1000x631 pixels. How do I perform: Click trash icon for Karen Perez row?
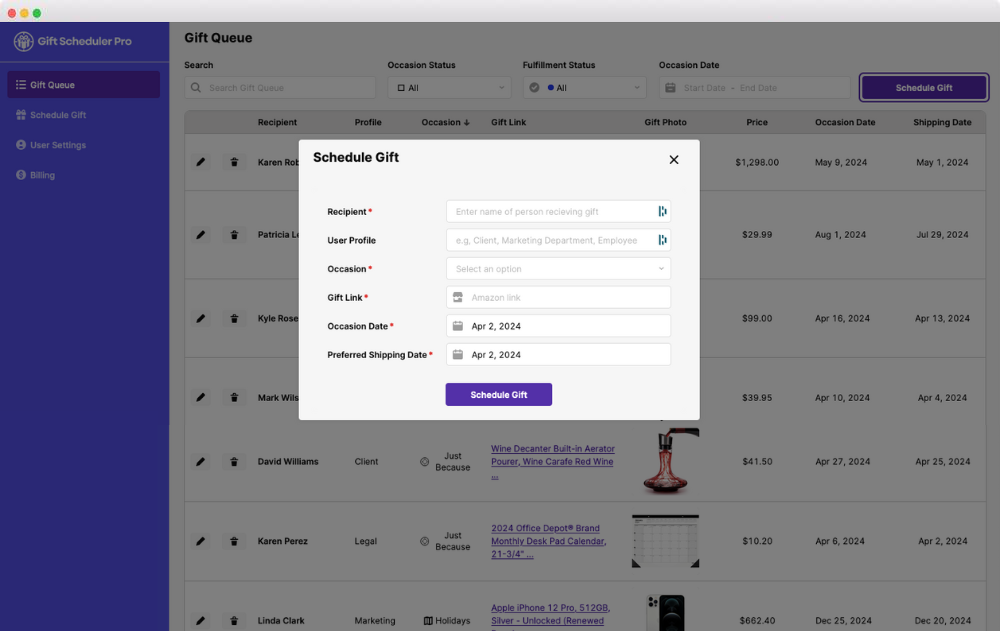[234, 541]
